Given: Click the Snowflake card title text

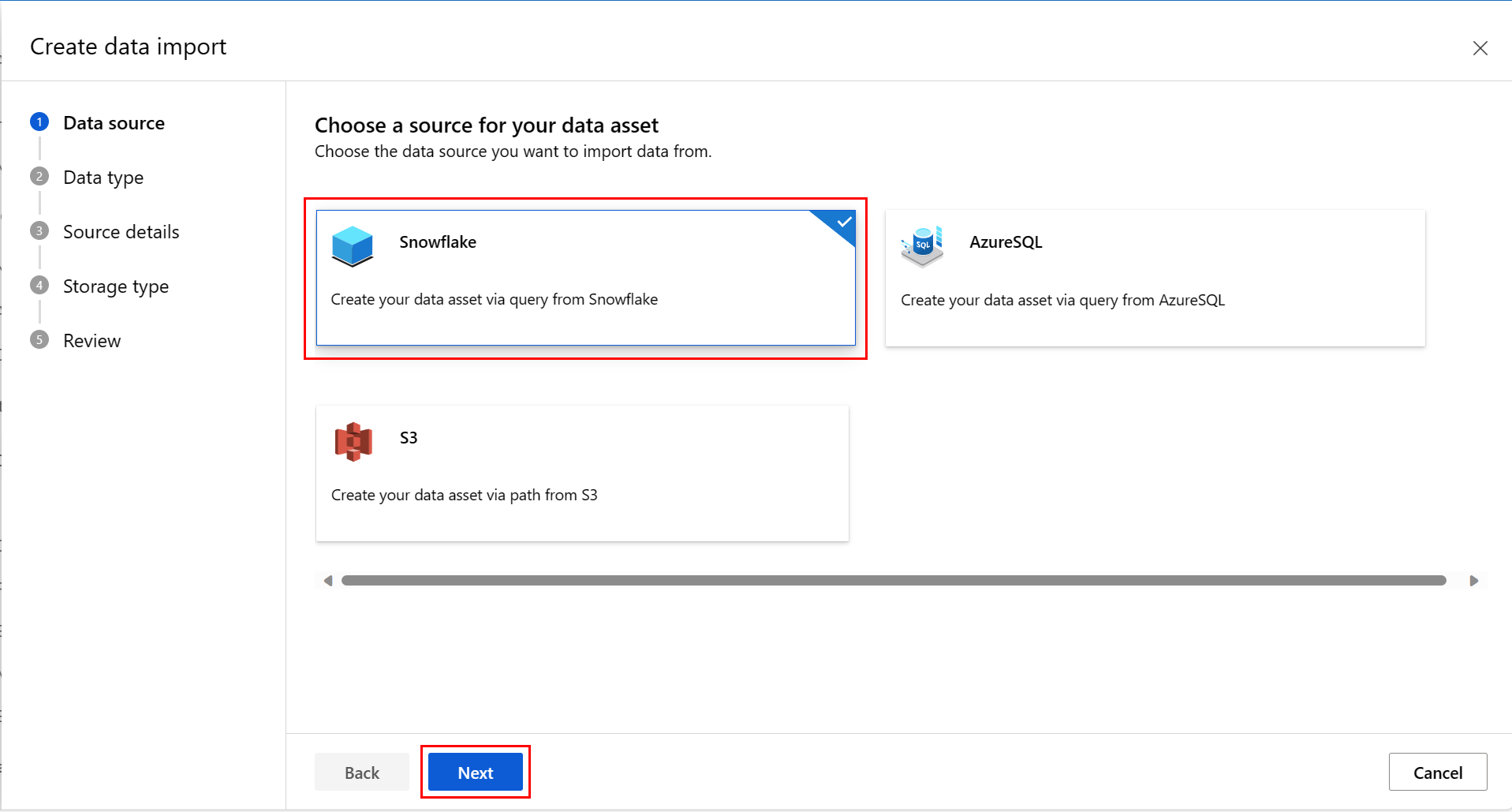Looking at the screenshot, I should point(438,242).
